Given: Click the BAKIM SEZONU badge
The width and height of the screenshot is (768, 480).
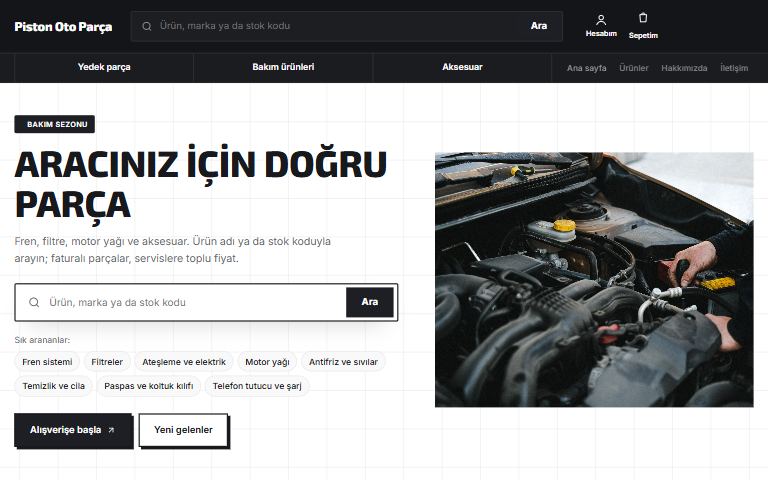Looking at the screenshot, I should (54, 124).
